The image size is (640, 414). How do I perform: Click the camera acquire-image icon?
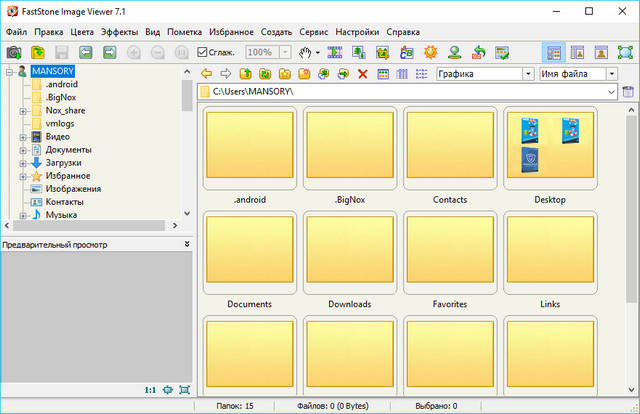pyautogui.click(x=14, y=52)
